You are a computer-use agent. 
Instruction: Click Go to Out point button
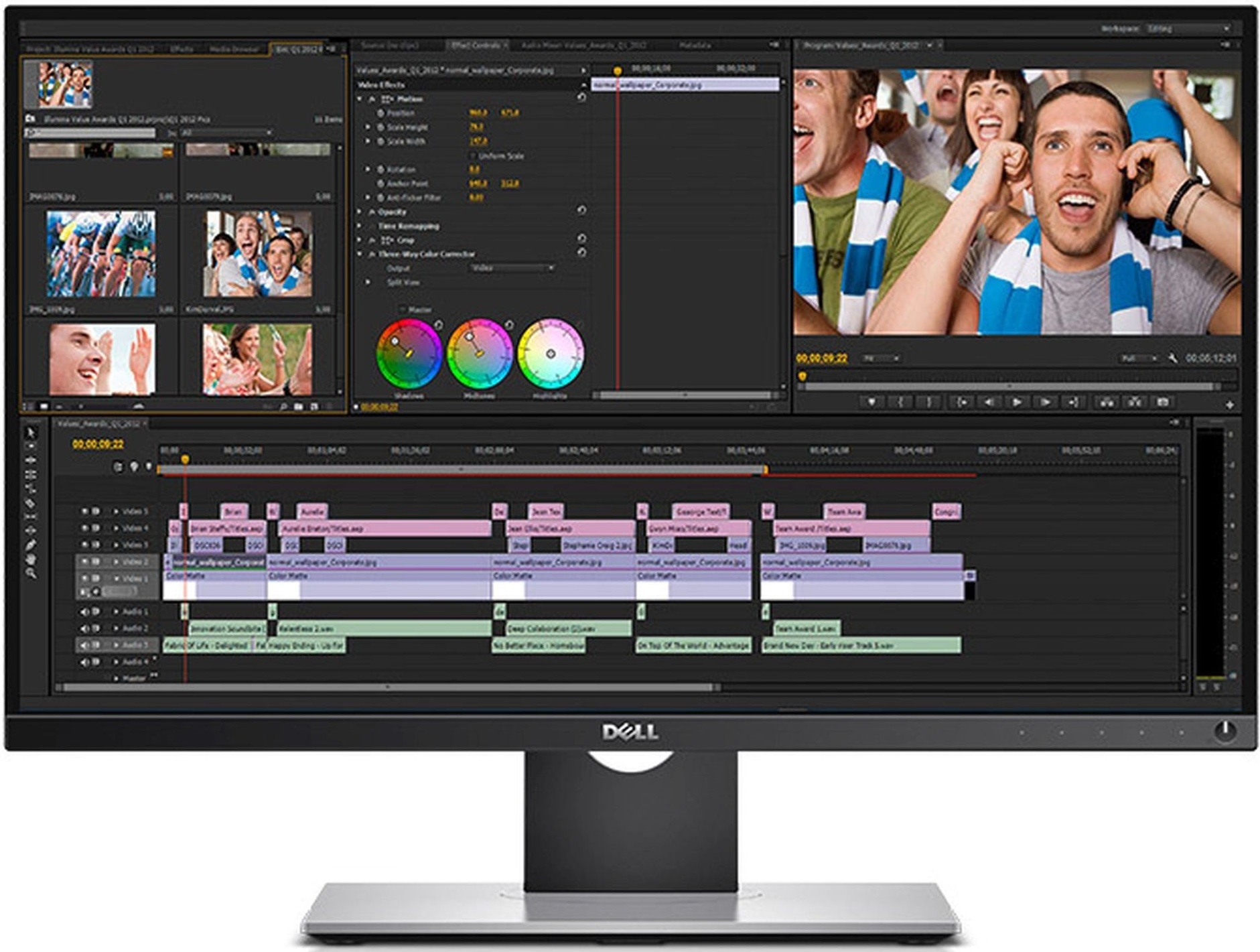[1074, 402]
